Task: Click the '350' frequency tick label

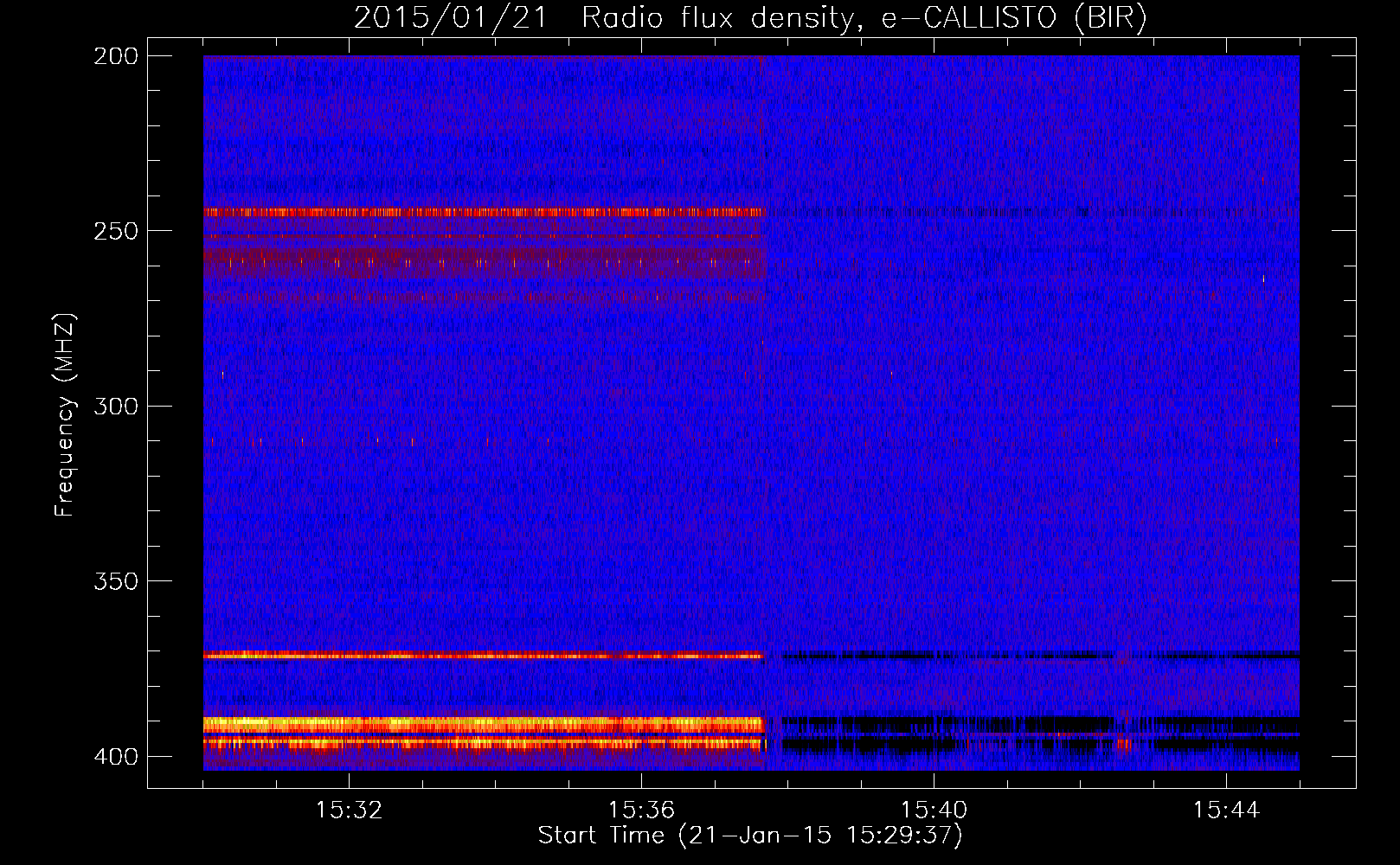Action: (115, 581)
